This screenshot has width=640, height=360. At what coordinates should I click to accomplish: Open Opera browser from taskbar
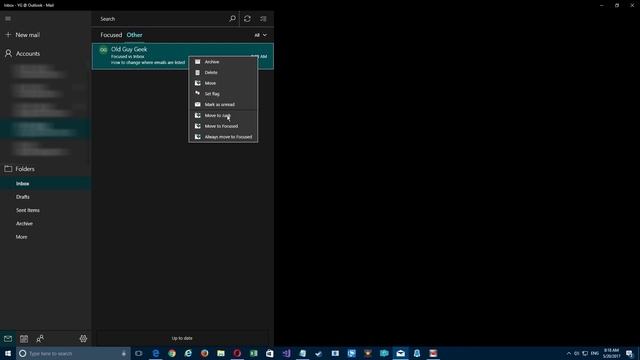pyautogui.click(x=237, y=353)
